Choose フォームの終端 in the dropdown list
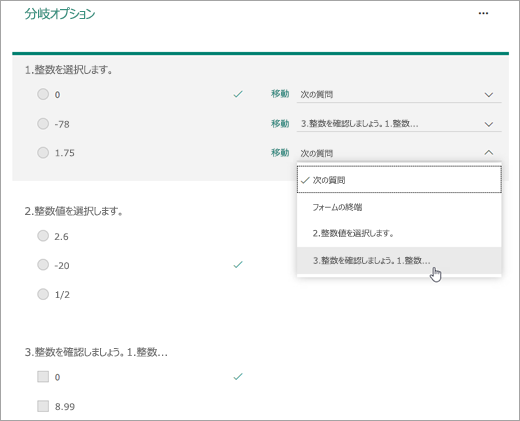 tap(399, 207)
